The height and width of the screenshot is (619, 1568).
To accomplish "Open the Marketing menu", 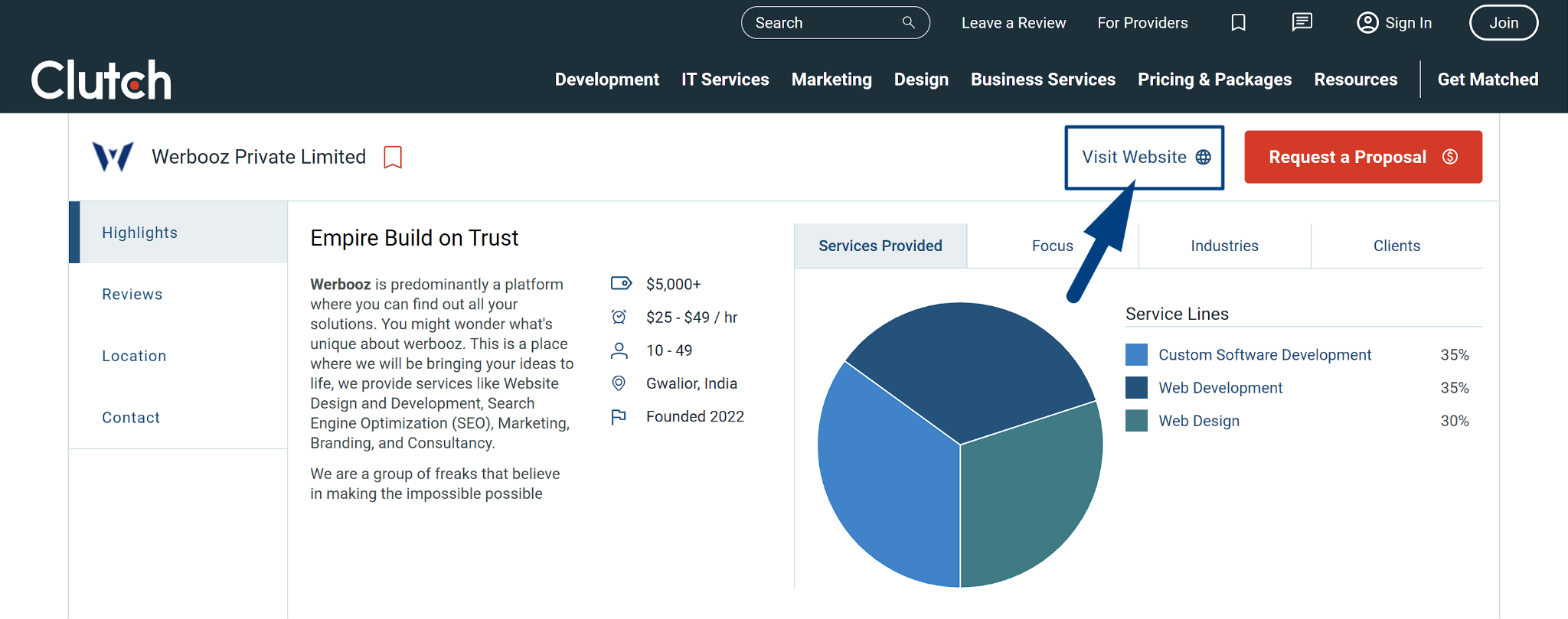I will point(831,80).
